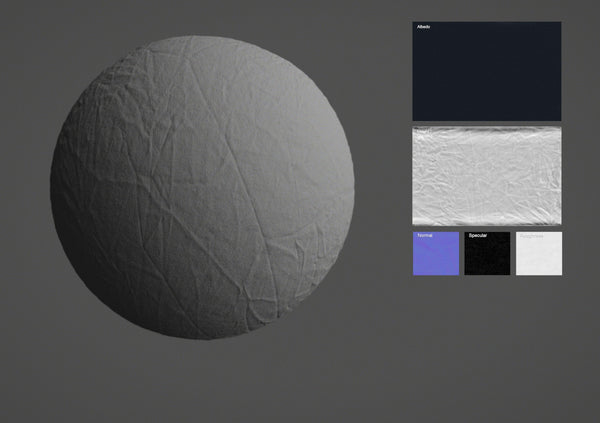Click the top edge of the crumpled height map

click(x=487, y=129)
